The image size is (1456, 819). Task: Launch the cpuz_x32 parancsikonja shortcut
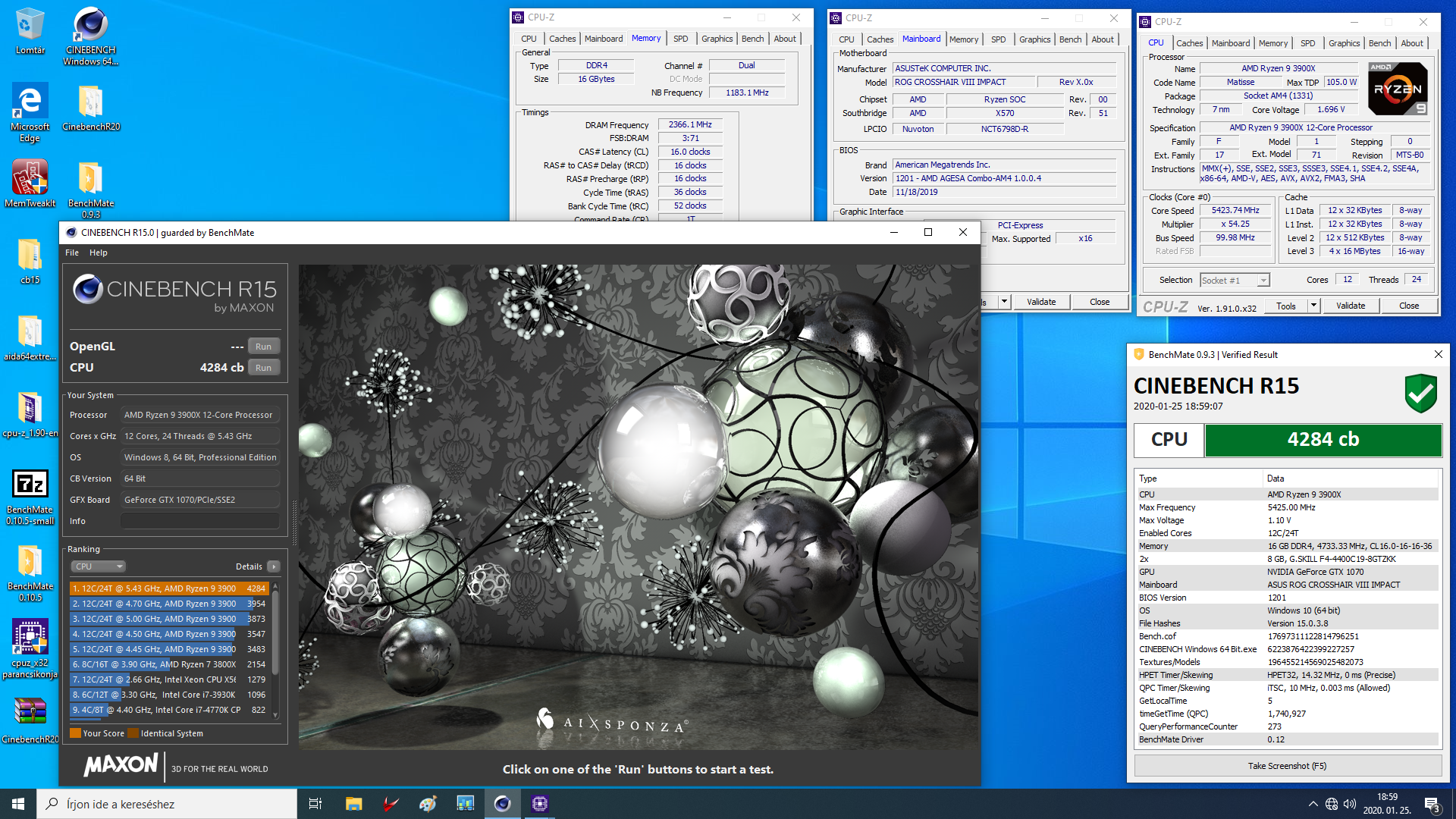[x=30, y=648]
